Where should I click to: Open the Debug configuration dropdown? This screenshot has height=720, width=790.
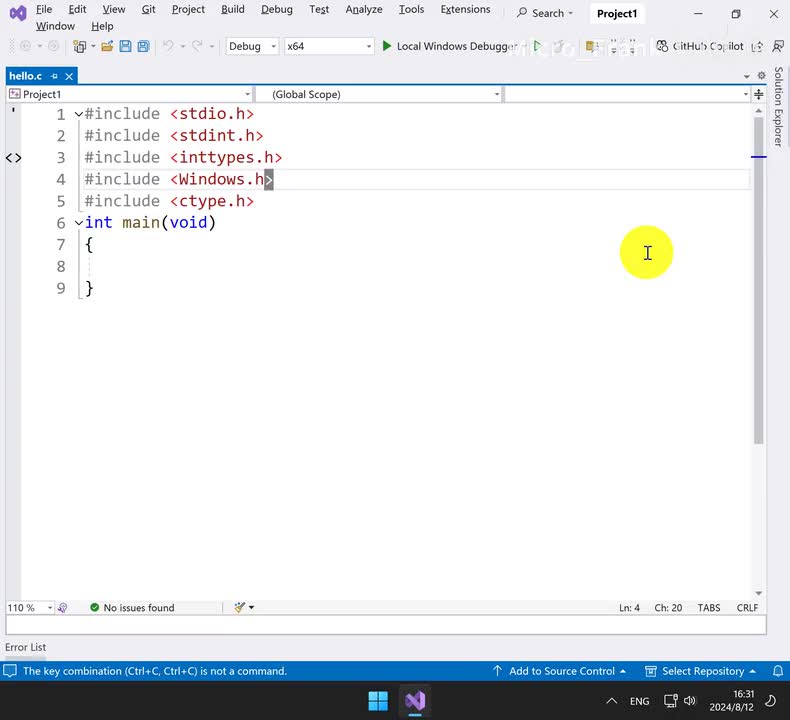[252, 46]
